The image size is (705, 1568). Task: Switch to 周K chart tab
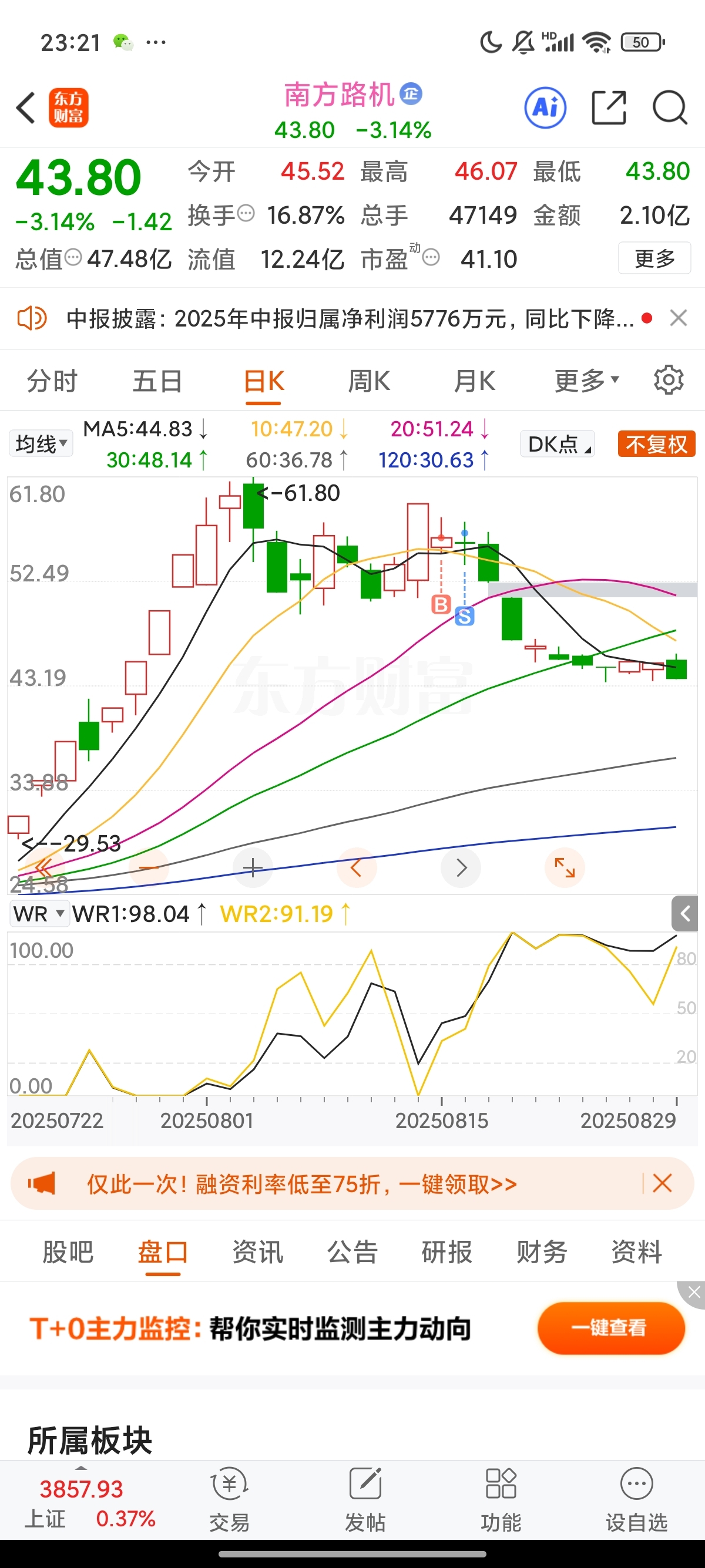[369, 381]
